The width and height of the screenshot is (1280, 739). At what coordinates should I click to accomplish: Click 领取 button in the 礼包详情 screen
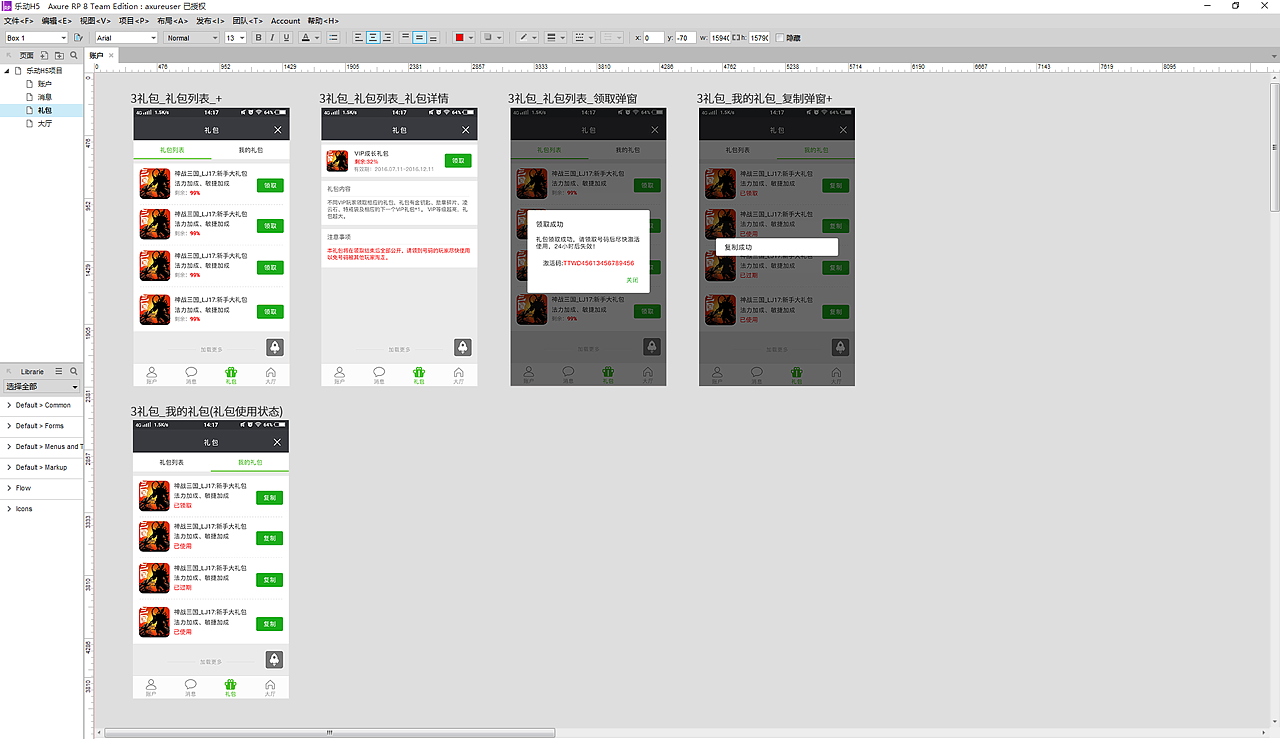pos(458,160)
